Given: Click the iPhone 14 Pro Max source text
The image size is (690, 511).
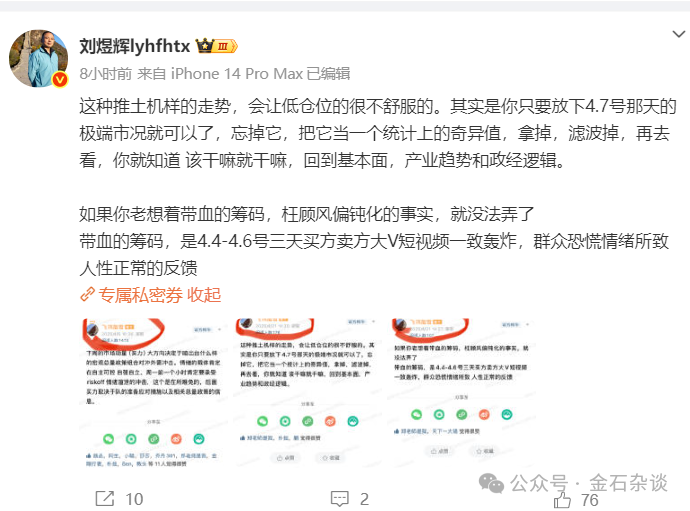Looking at the screenshot, I should [x=237, y=74].
